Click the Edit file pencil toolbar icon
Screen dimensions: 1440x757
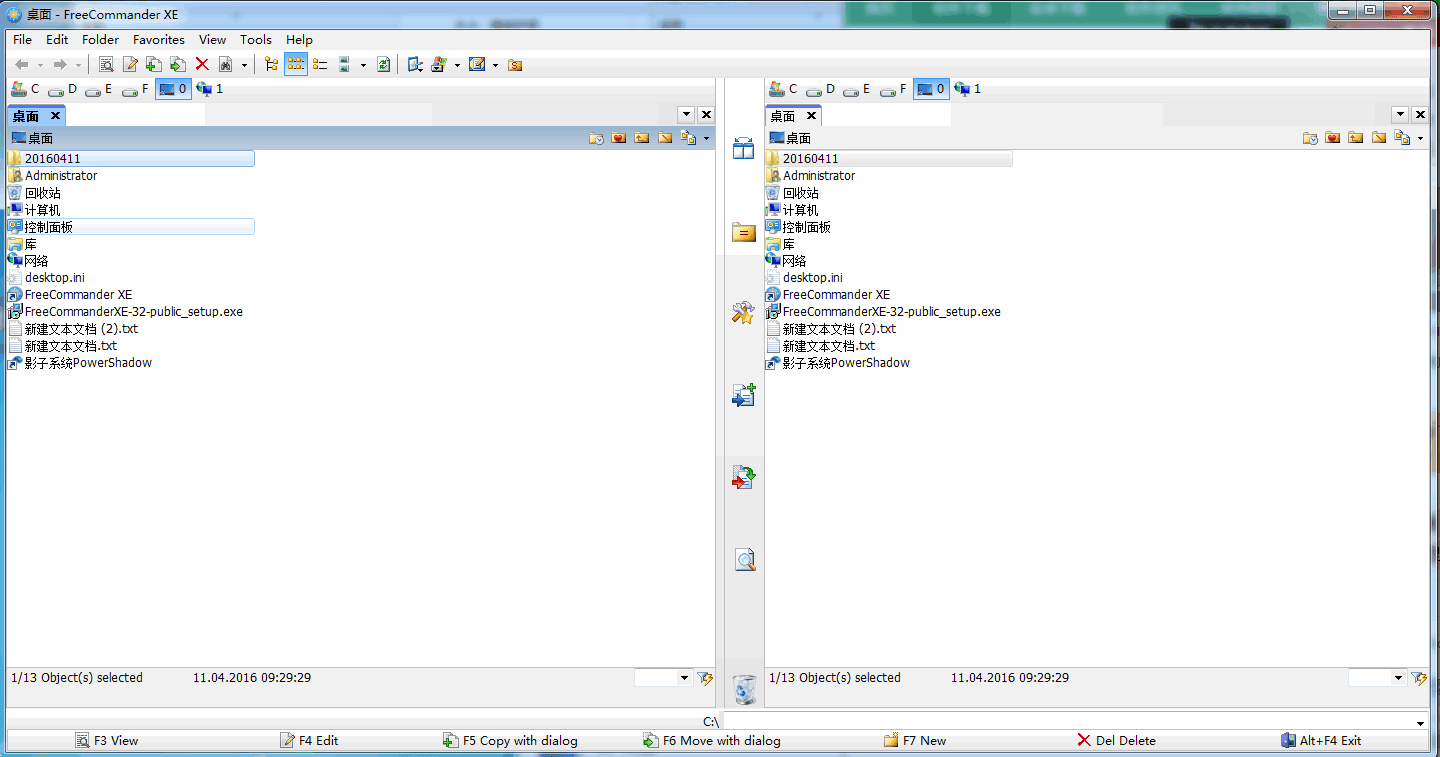(130, 65)
